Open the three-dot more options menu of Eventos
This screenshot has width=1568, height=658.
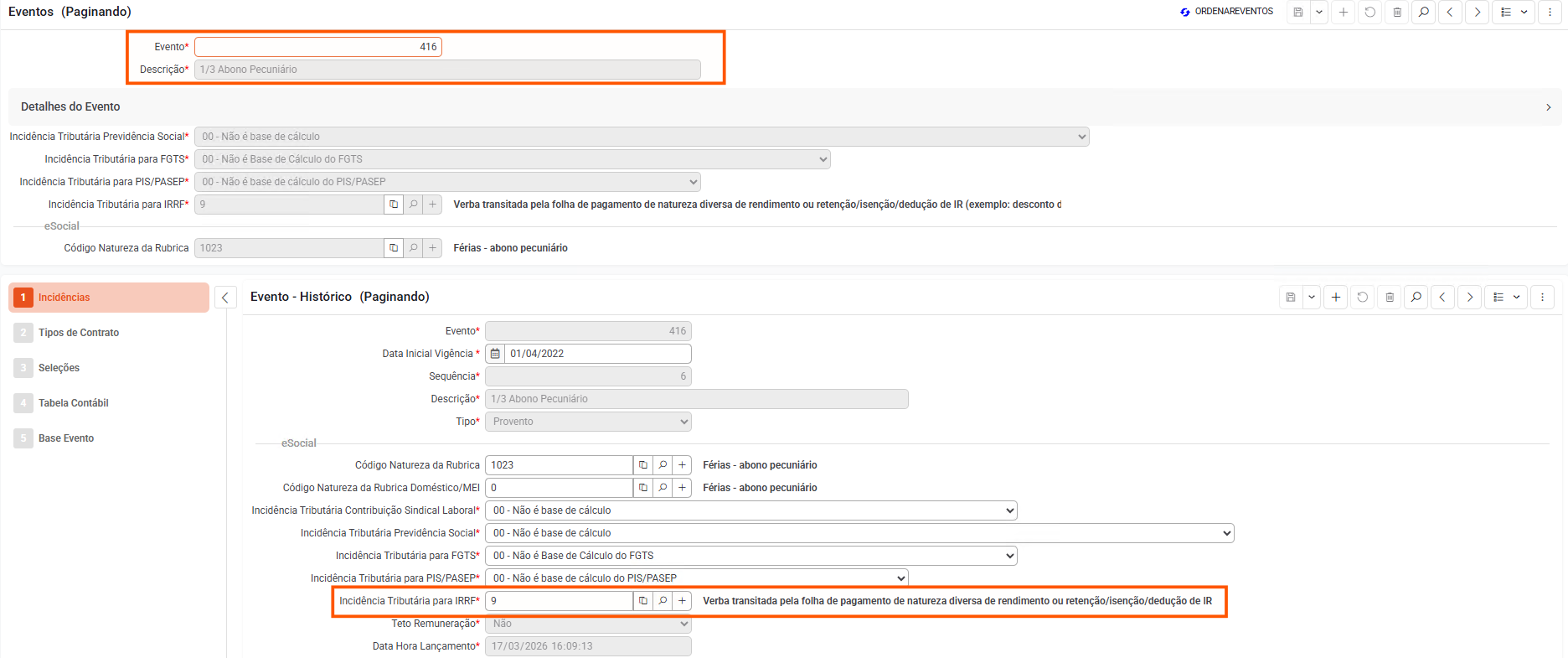tap(1550, 13)
